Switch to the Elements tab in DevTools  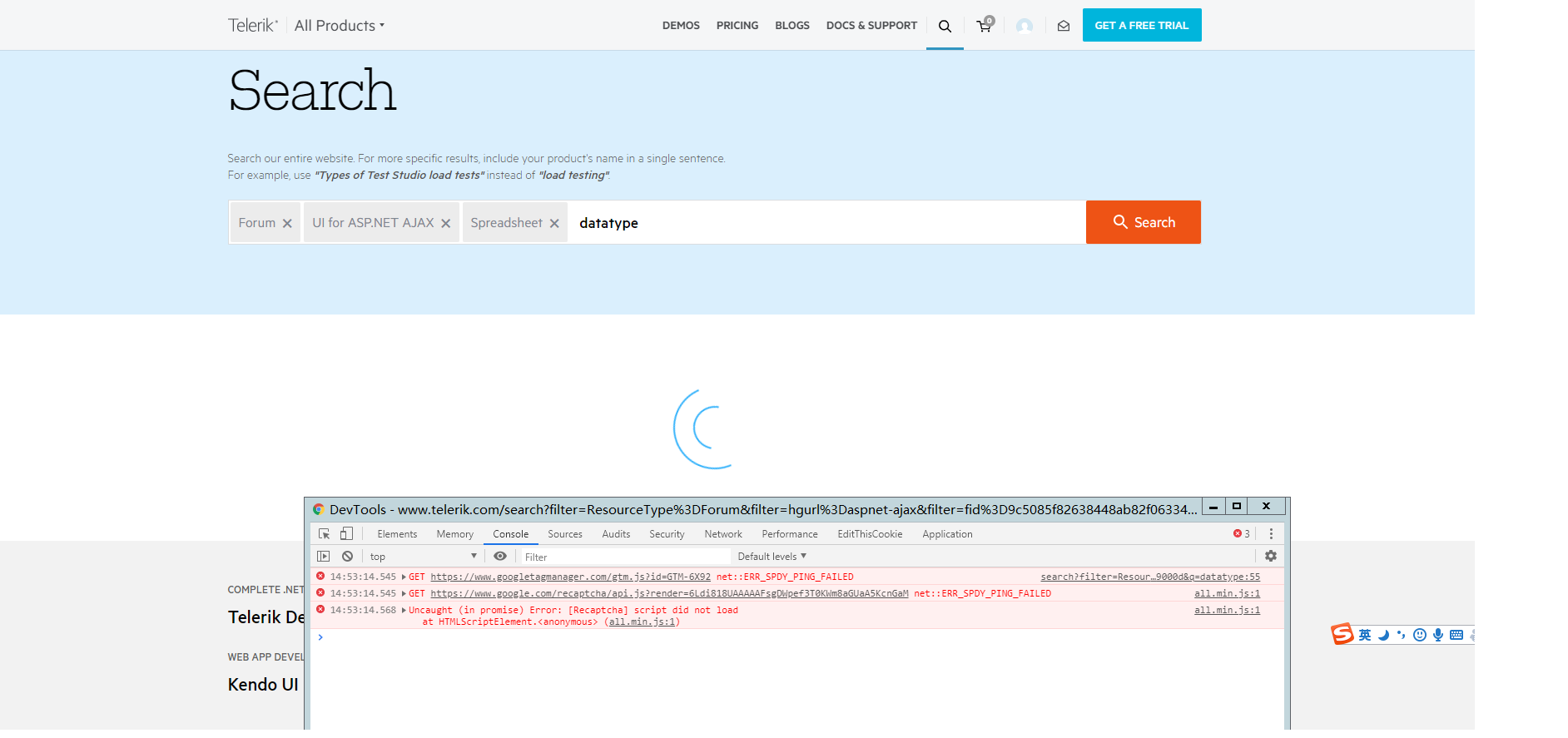(x=397, y=534)
